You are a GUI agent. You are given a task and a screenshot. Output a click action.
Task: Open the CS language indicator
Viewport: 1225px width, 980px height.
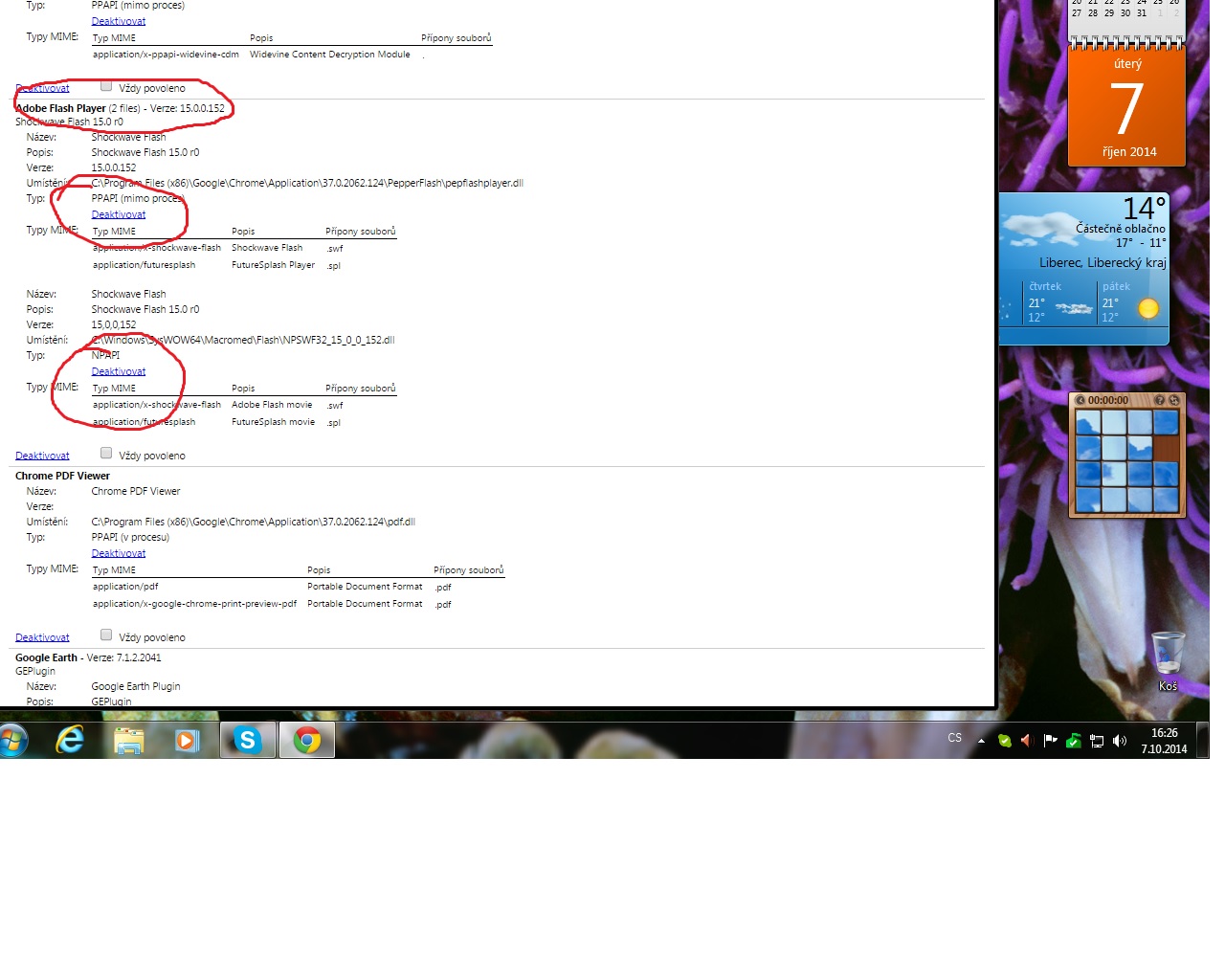pos(954,738)
